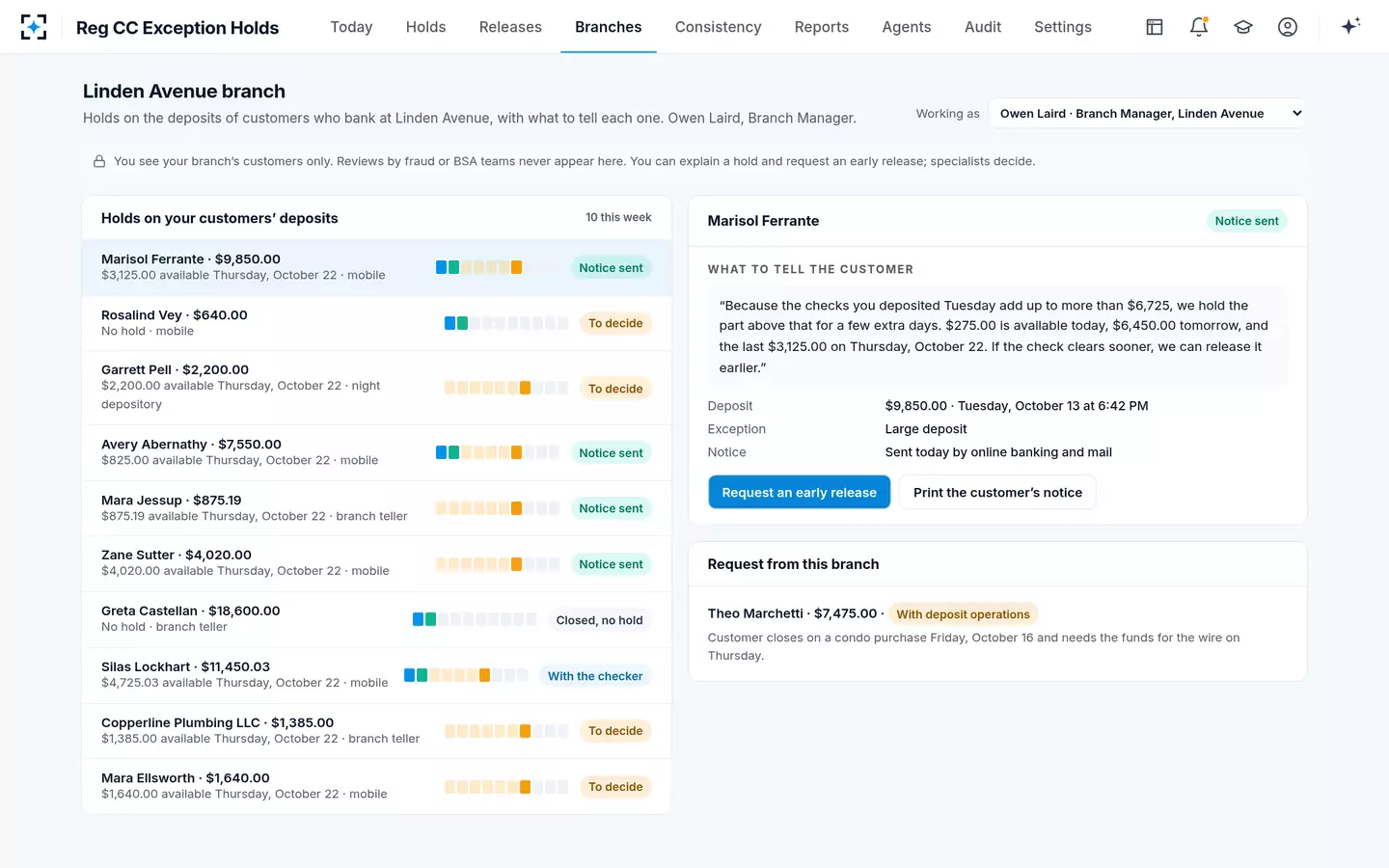Click Marisol Ferrante's progress step bar
1389x868 pixels.
(x=497, y=267)
